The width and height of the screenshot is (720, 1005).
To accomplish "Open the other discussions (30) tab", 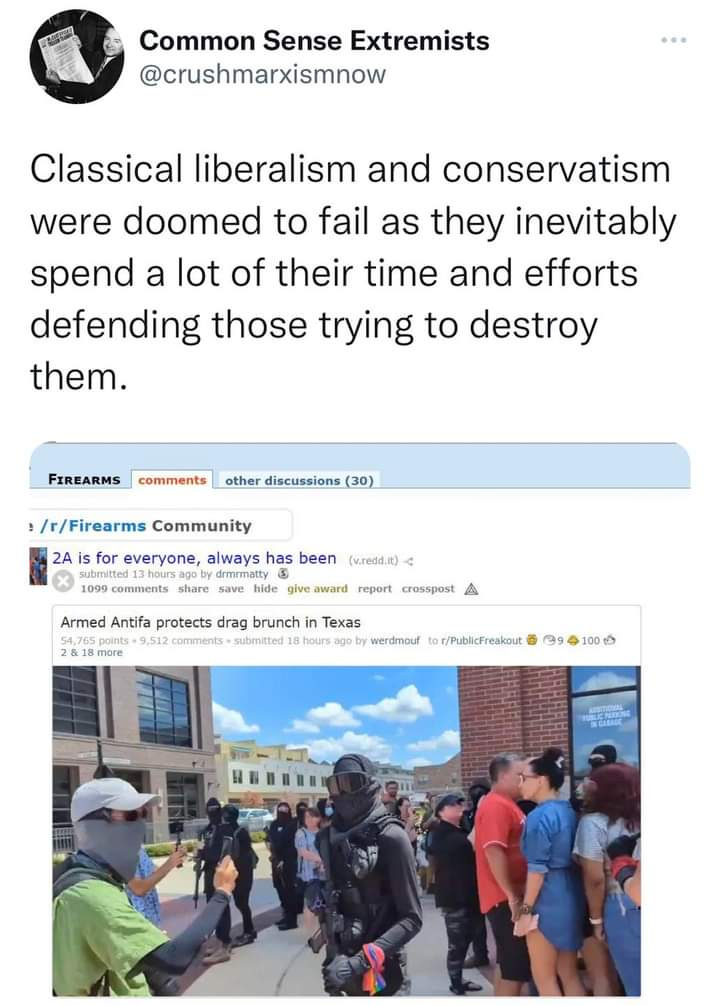I will pos(299,480).
